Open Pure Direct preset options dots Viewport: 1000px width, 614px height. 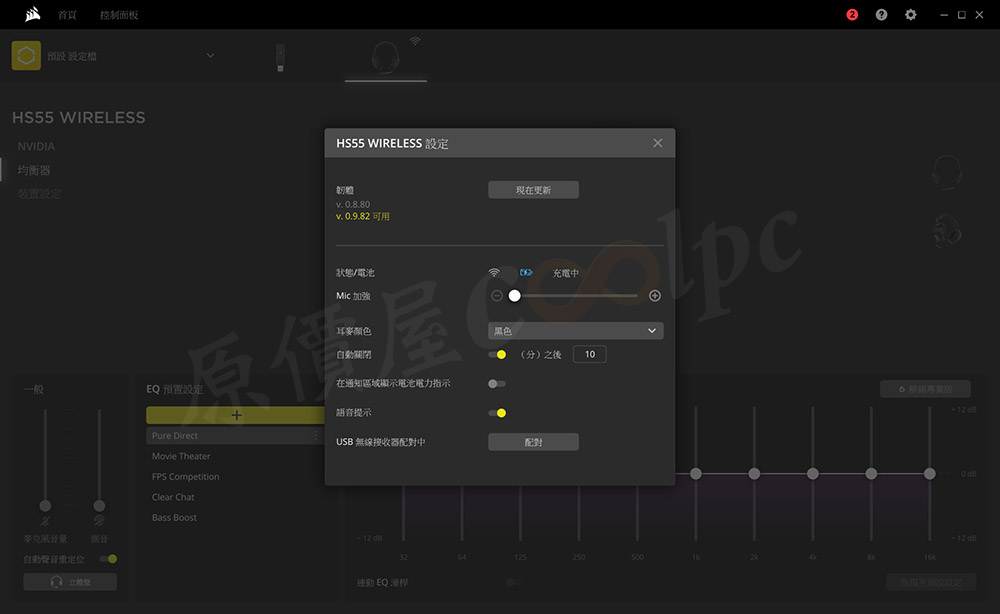pyautogui.click(x=316, y=435)
